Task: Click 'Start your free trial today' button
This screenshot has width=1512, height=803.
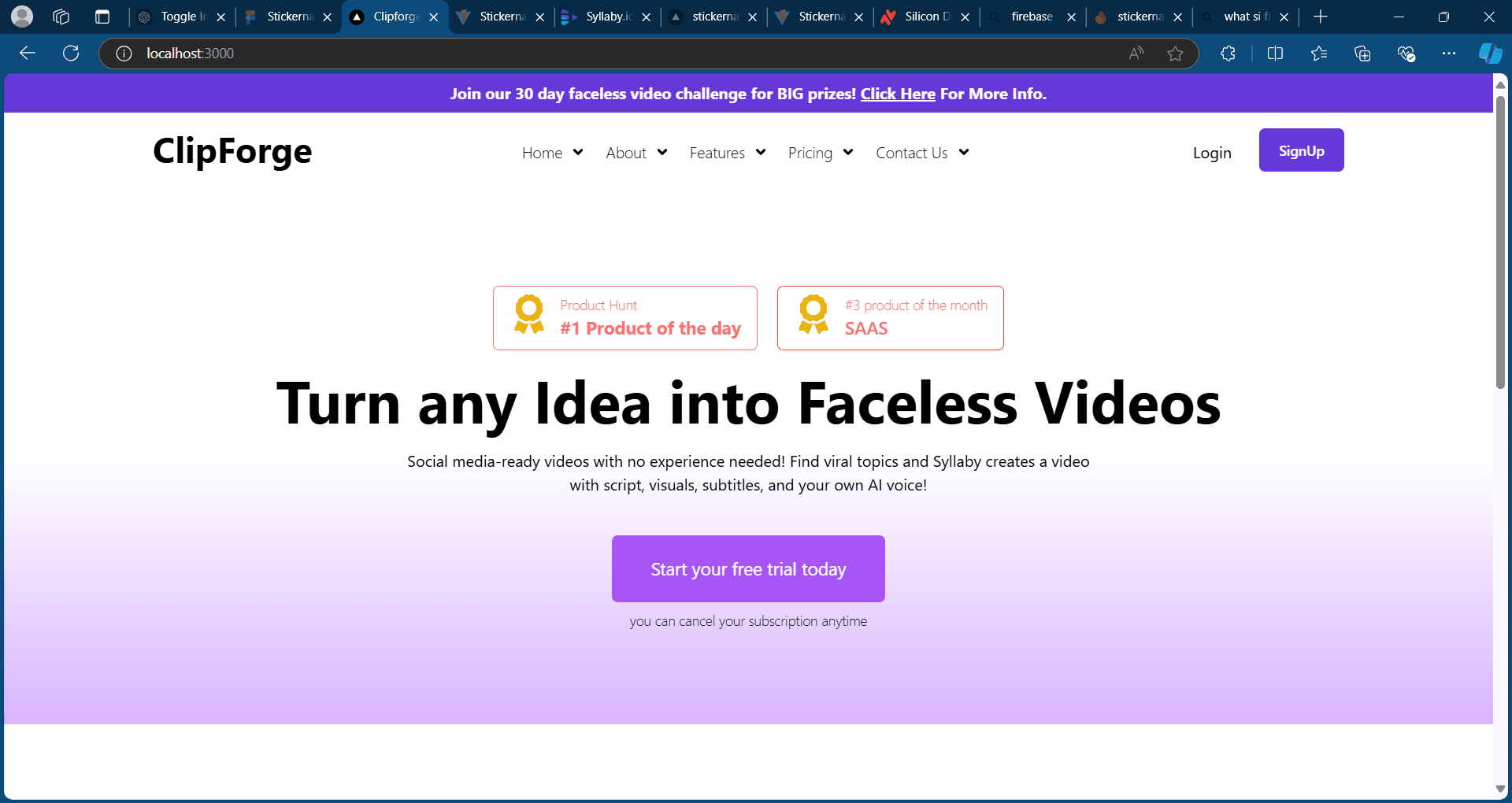Action: coord(748,568)
